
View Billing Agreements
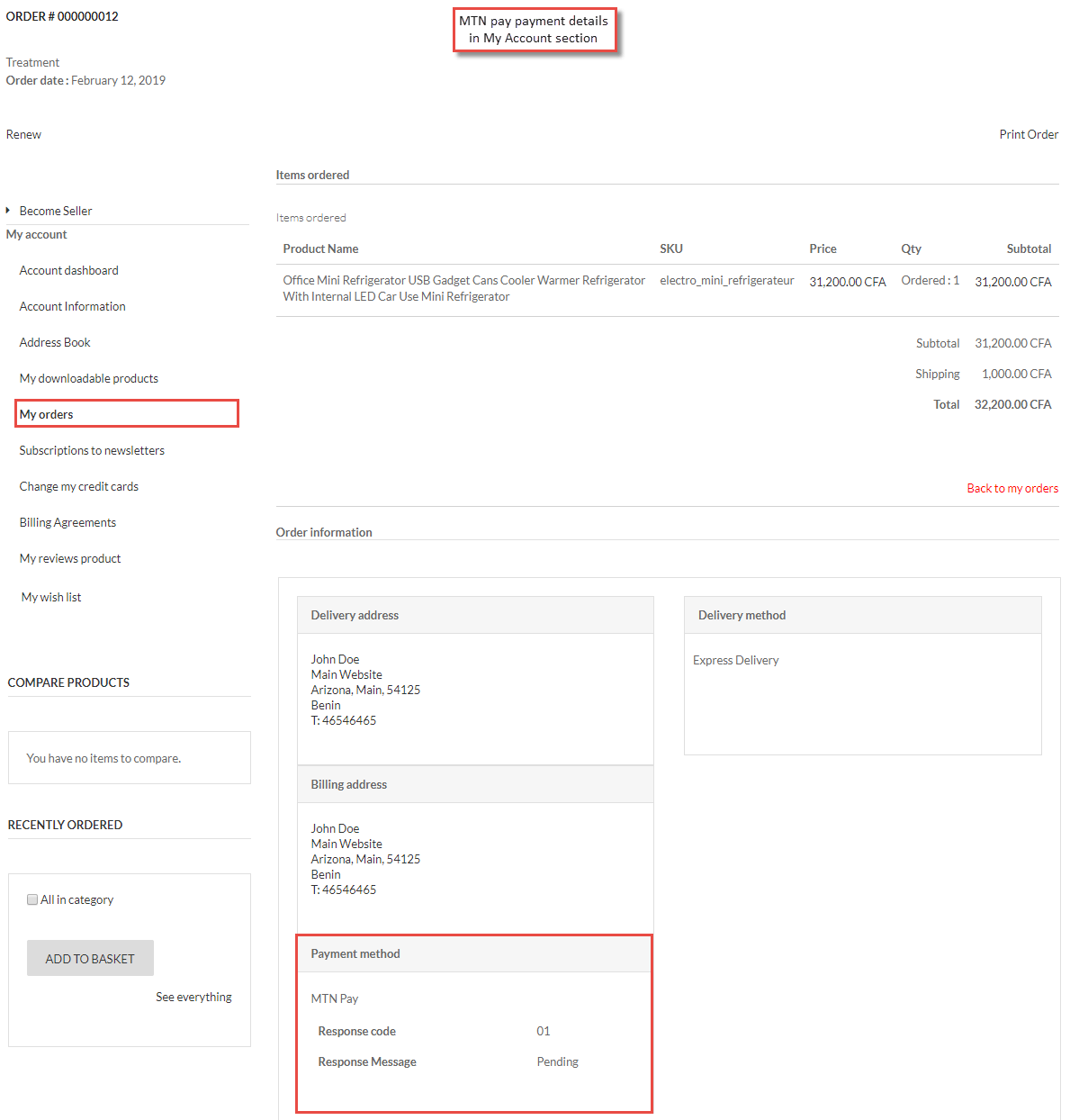click(67, 522)
